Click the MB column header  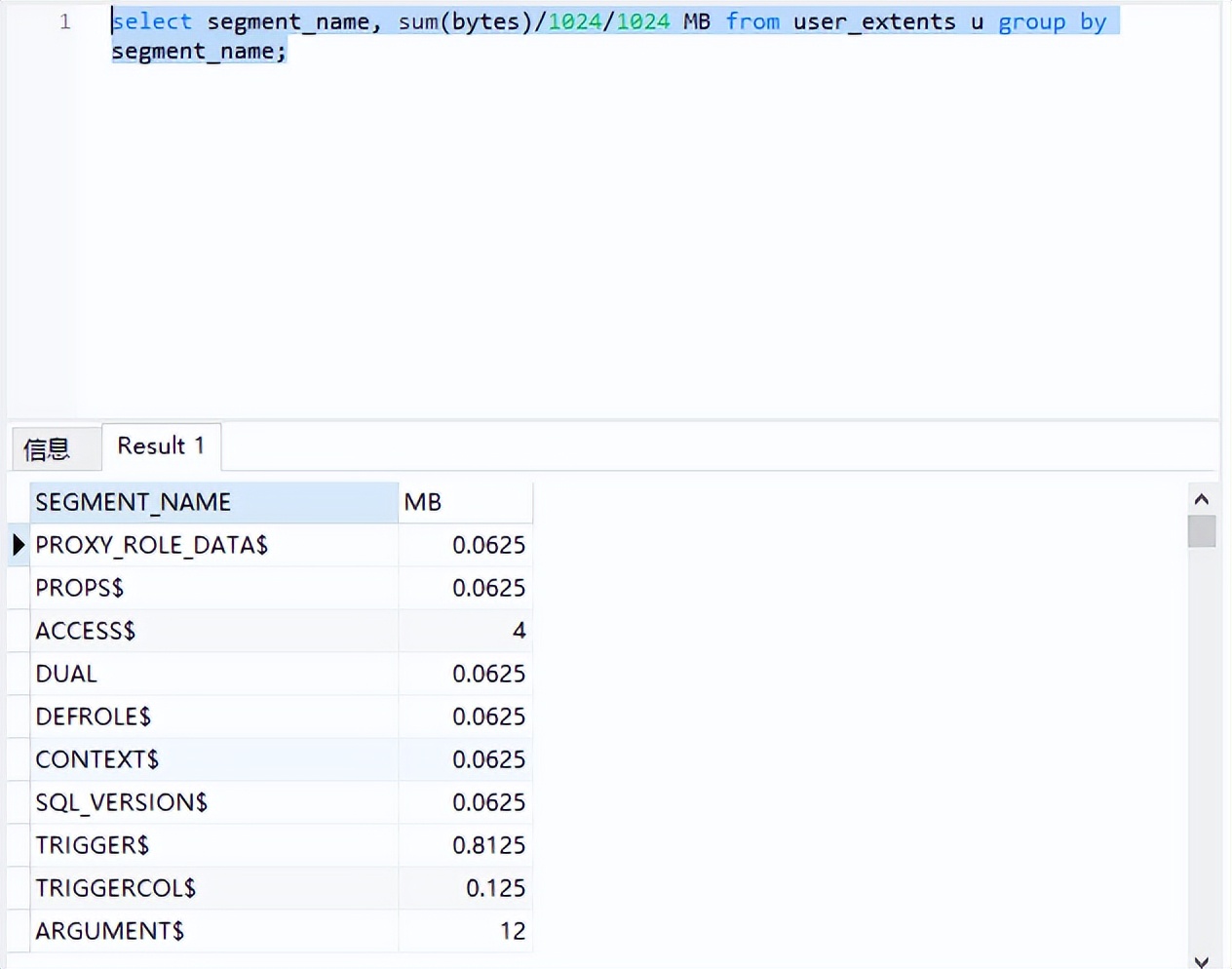[x=465, y=502]
